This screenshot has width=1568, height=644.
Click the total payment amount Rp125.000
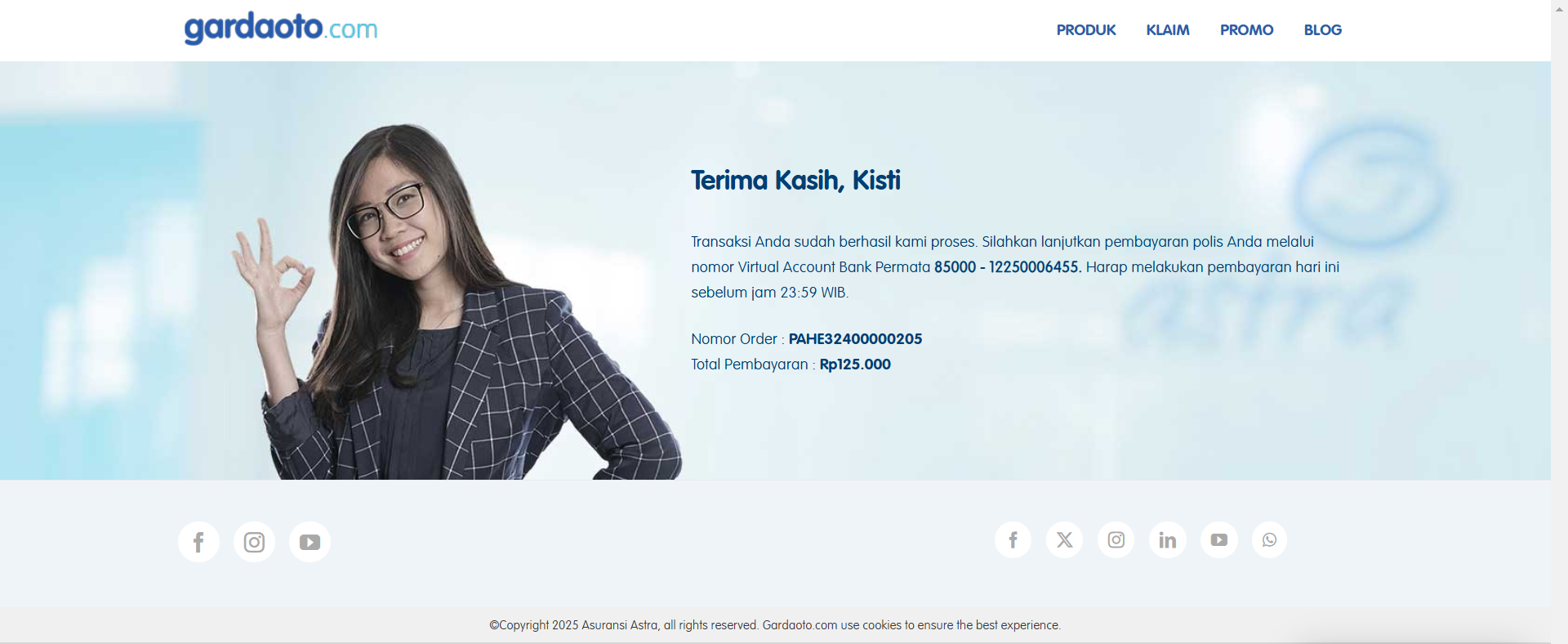click(855, 364)
